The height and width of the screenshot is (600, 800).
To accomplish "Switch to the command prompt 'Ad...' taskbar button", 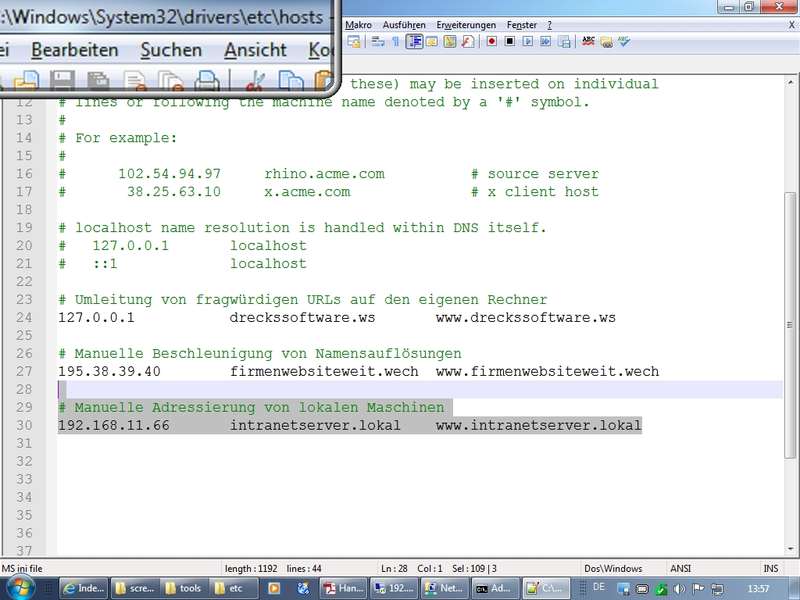I will pyautogui.click(x=494, y=588).
